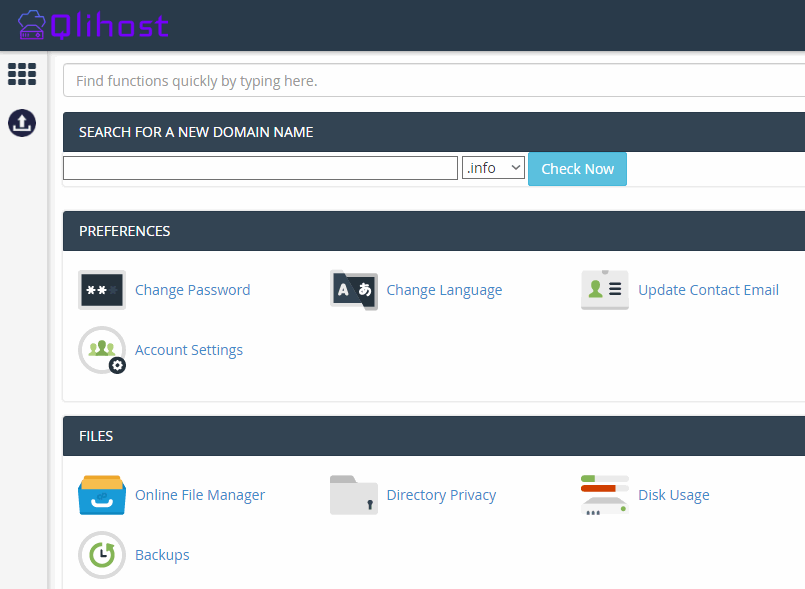
Task: Focus the domain name input field
Action: pyautogui.click(x=260, y=168)
